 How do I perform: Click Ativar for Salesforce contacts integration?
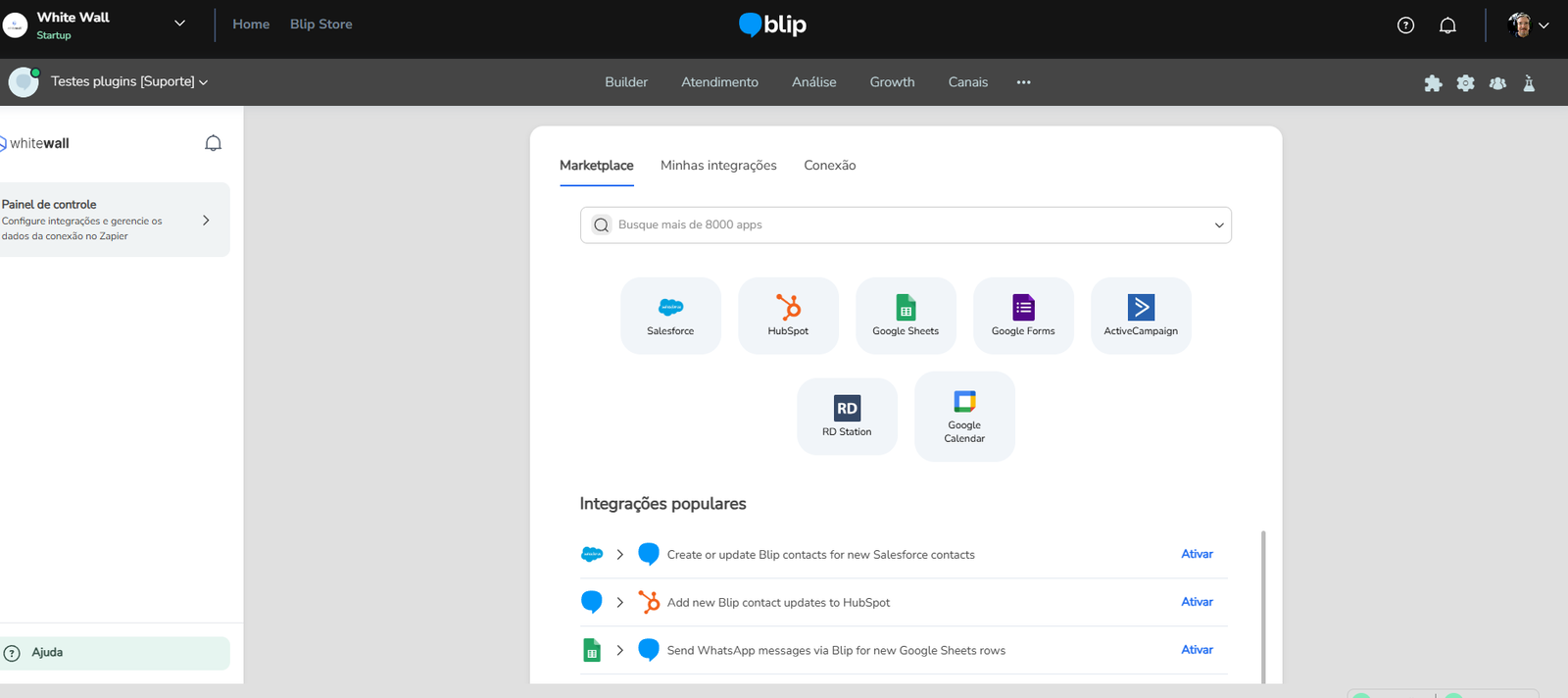[x=1197, y=554]
